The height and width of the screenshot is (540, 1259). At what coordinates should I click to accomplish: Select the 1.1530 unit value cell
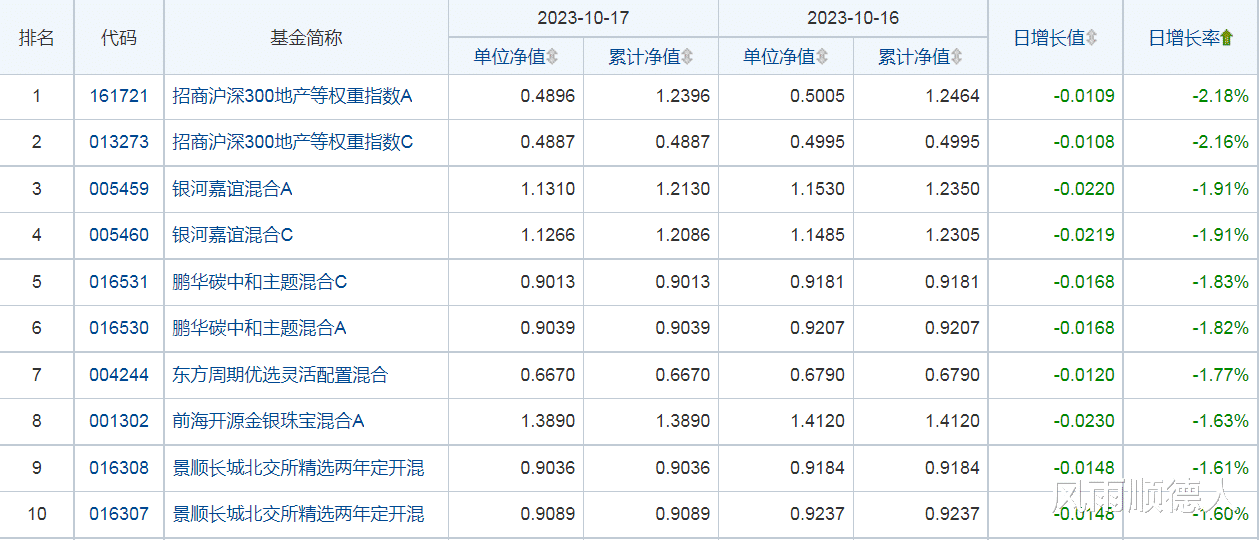tap(786, 189)
